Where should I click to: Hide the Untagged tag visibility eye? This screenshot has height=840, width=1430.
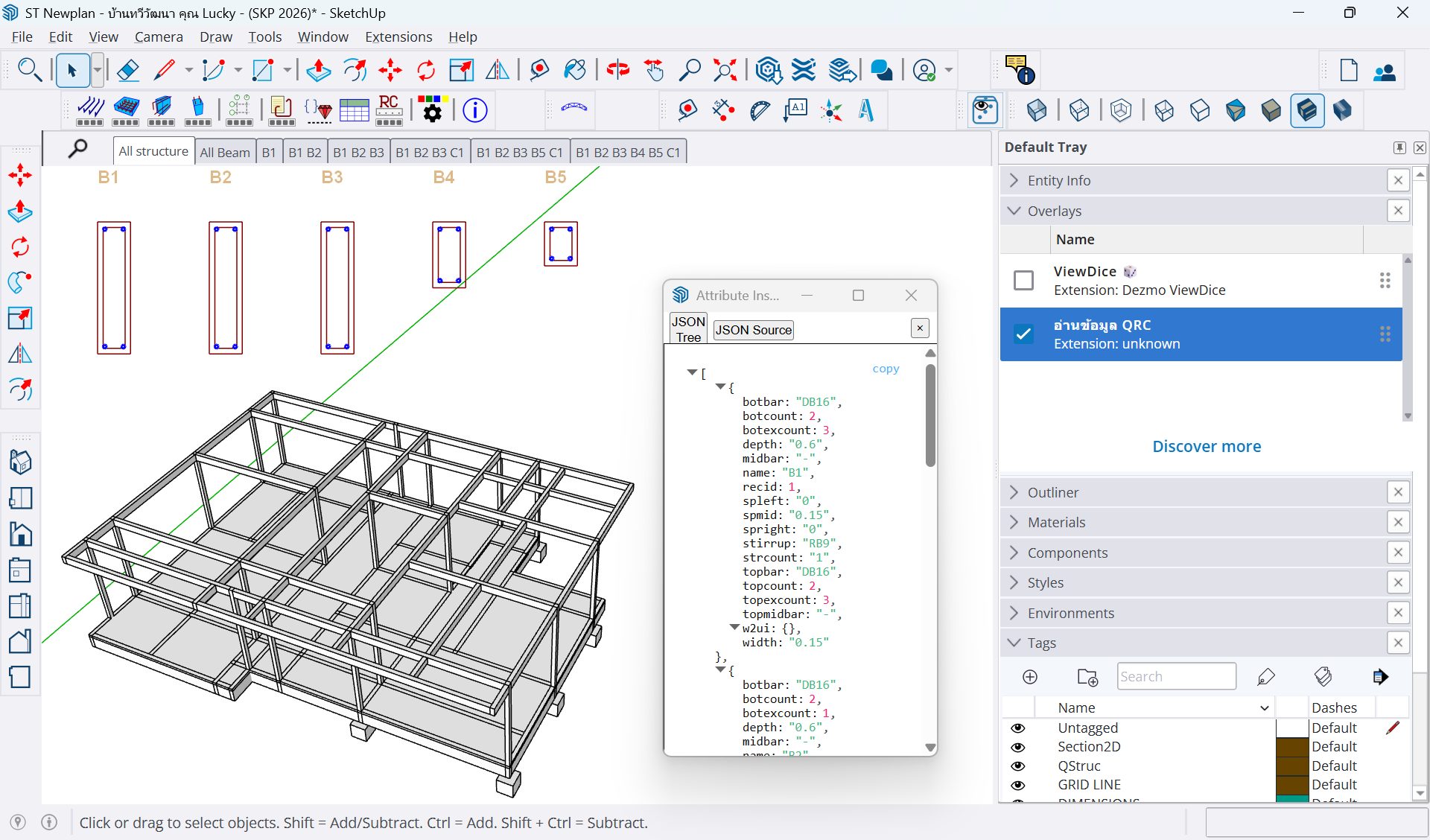click(1018, 728)
